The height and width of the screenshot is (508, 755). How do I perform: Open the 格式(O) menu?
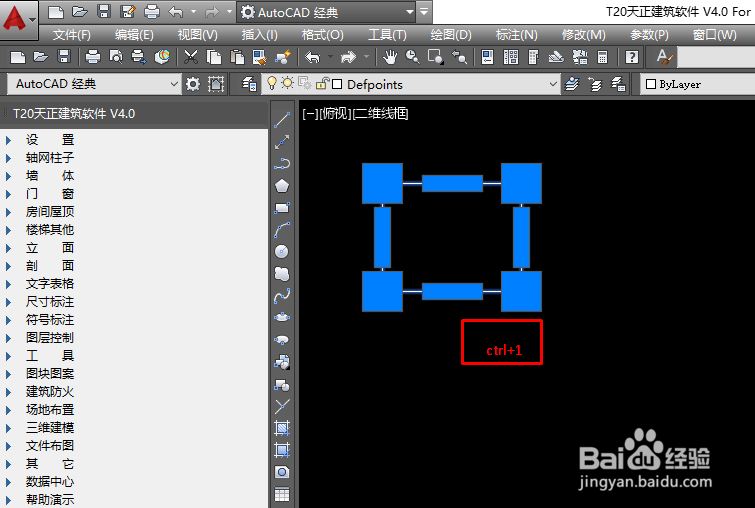click(323, 35)
